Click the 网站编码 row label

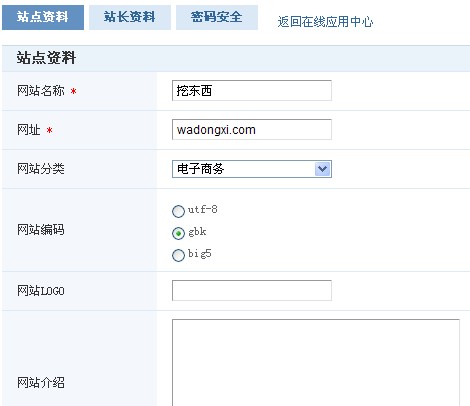(x=41, y=230)
